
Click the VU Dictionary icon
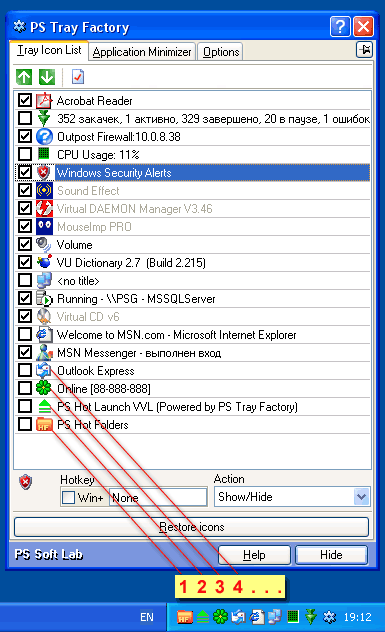click(x=44, y=262)
